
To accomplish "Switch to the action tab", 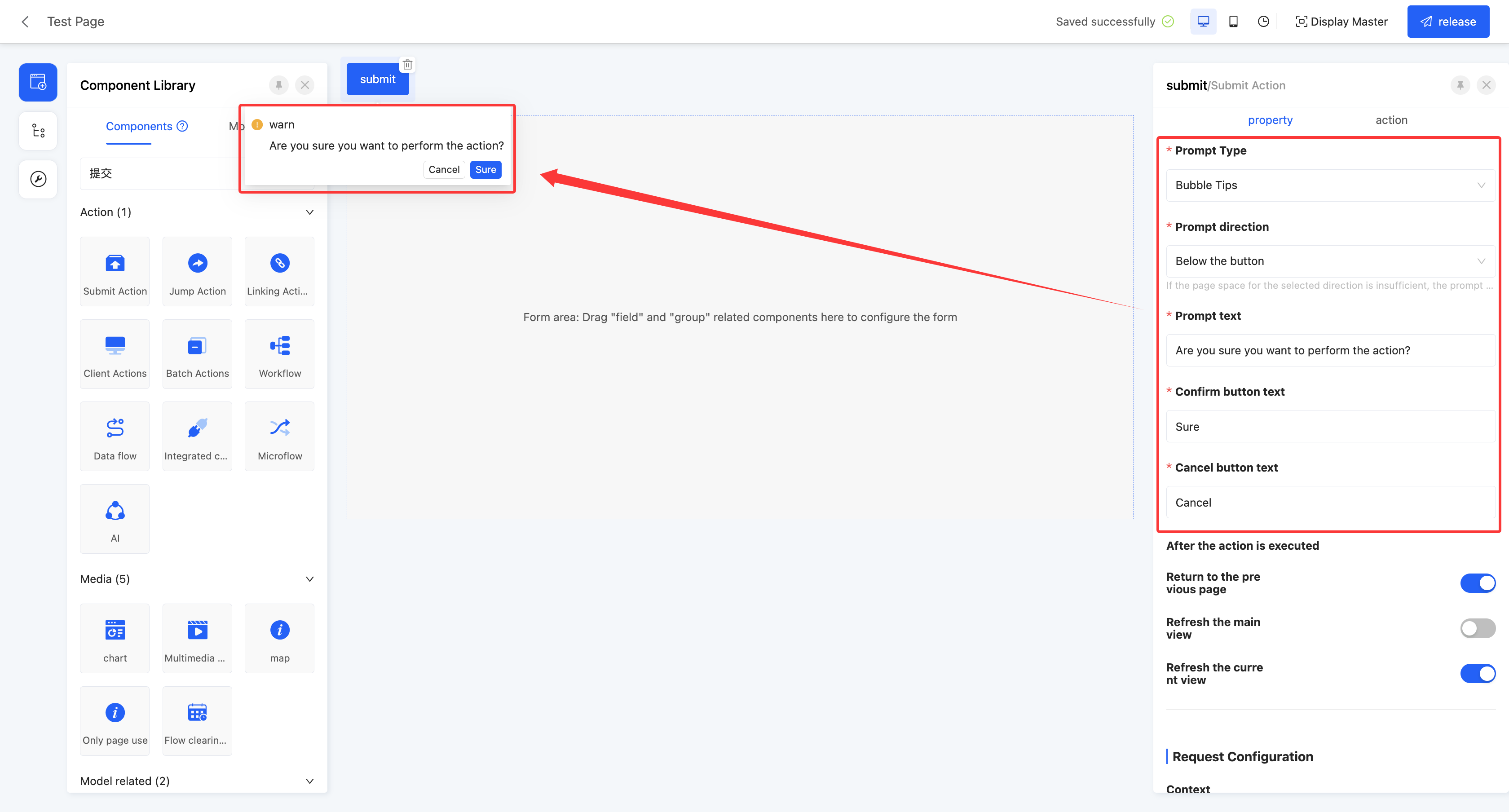I will (x=1391, y=120).
